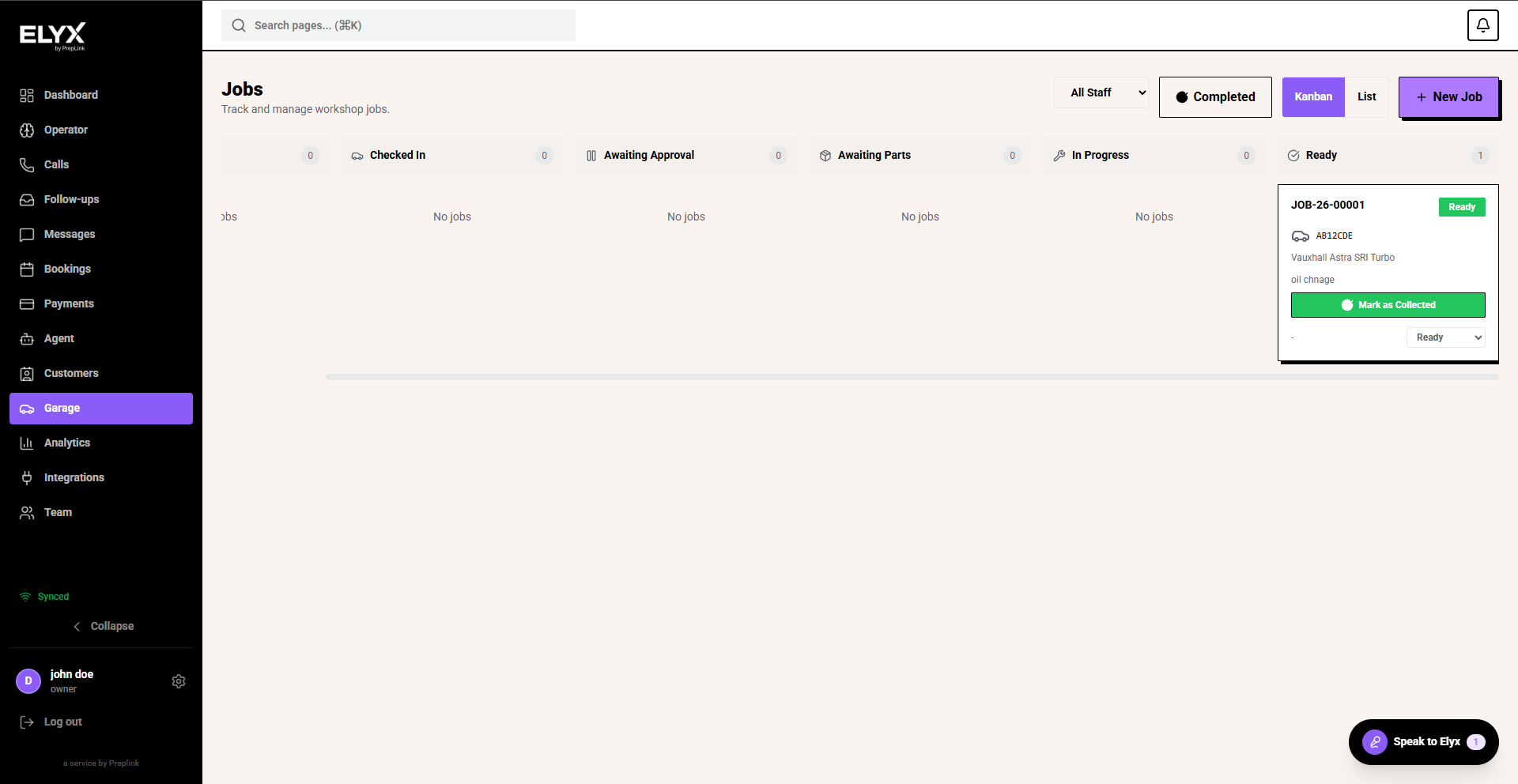The height and width of the screenshot is (784, 1518).
Task: Click the Team people icon
Action: [27, 512]
